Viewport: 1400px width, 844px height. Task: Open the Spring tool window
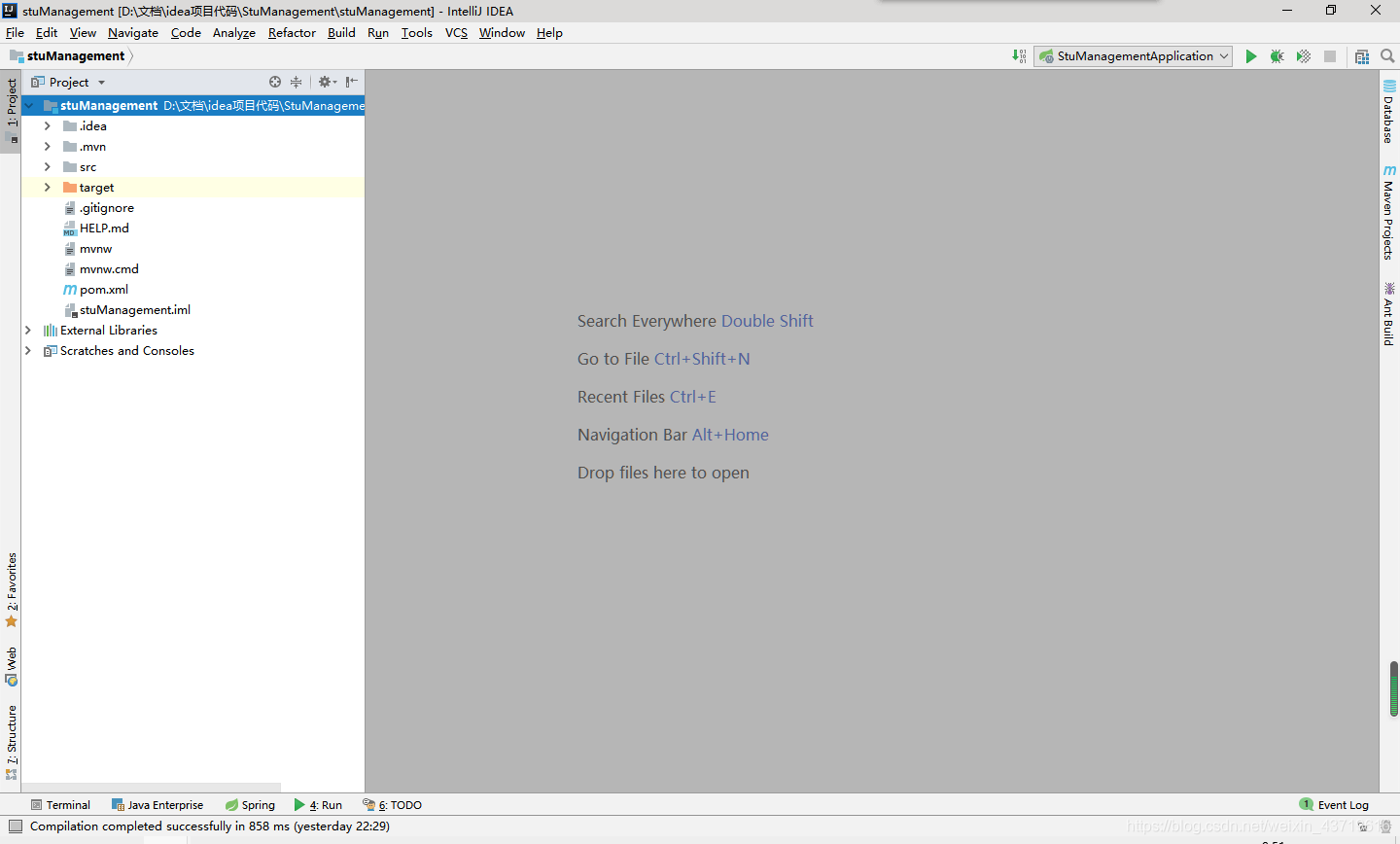tap(250, 805)
